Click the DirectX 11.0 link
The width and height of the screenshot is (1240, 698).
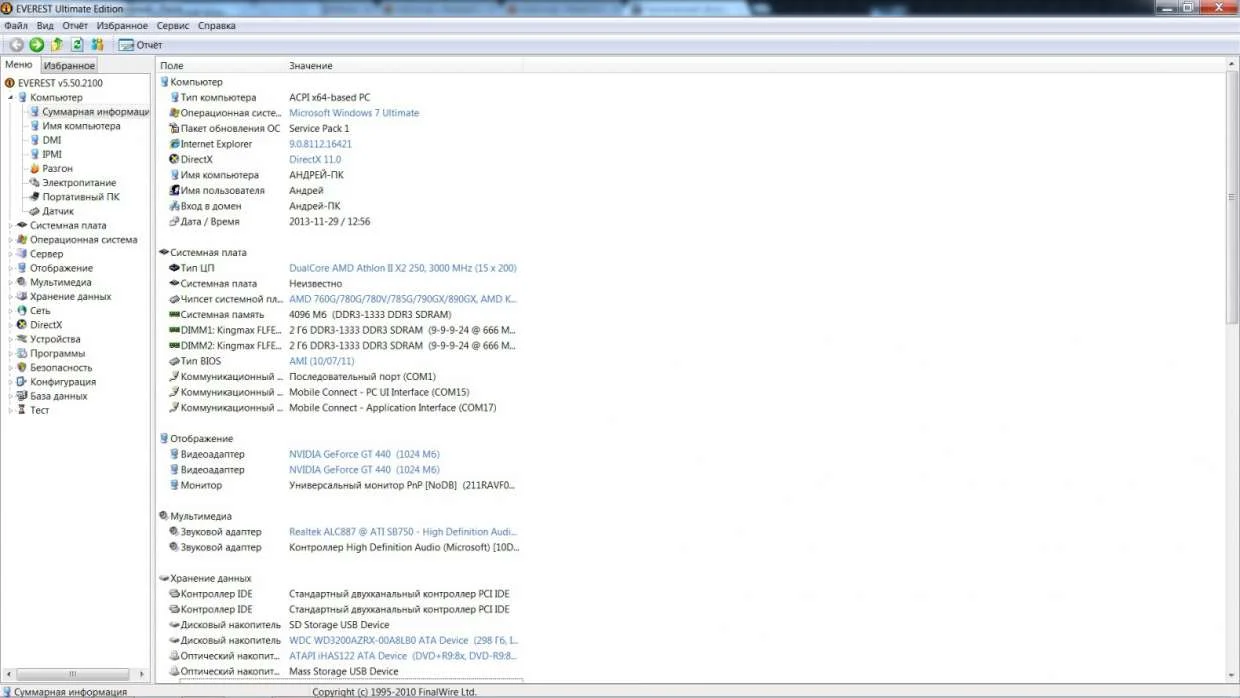(x=315, y=160)
